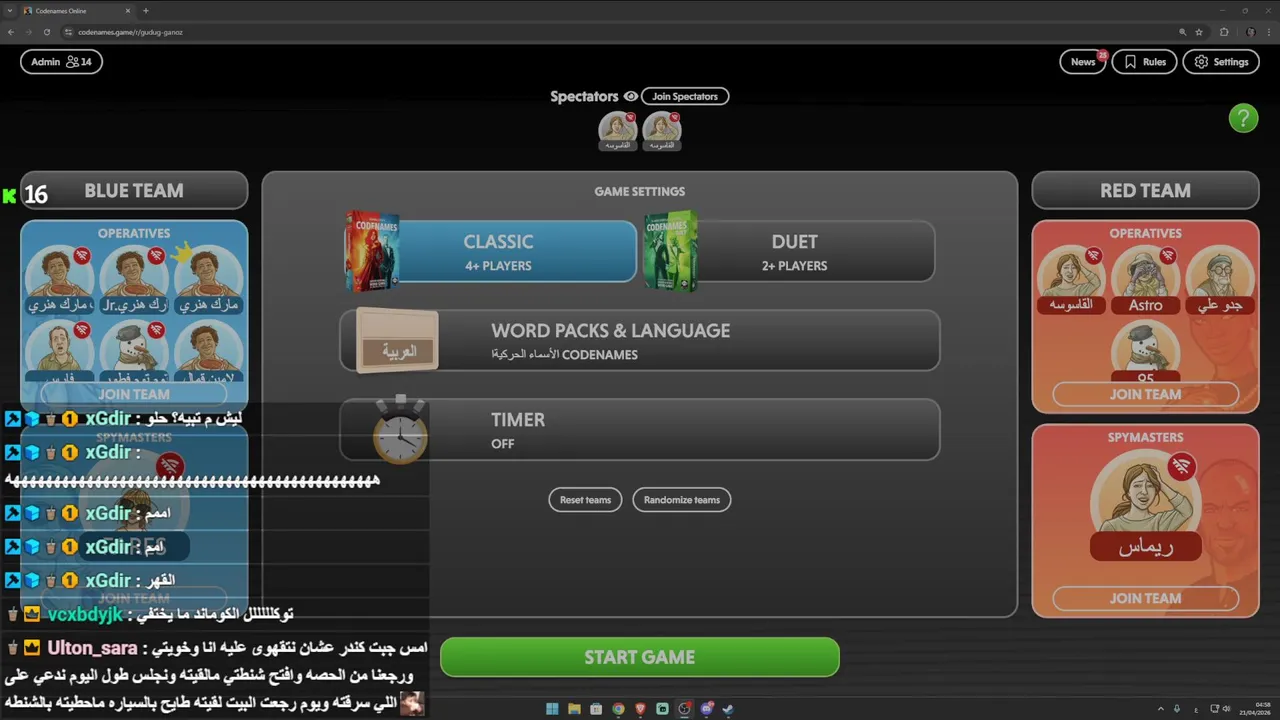Open Chrome from the taskbar
Screen dimensions: 1280x720
coord(618,709)
